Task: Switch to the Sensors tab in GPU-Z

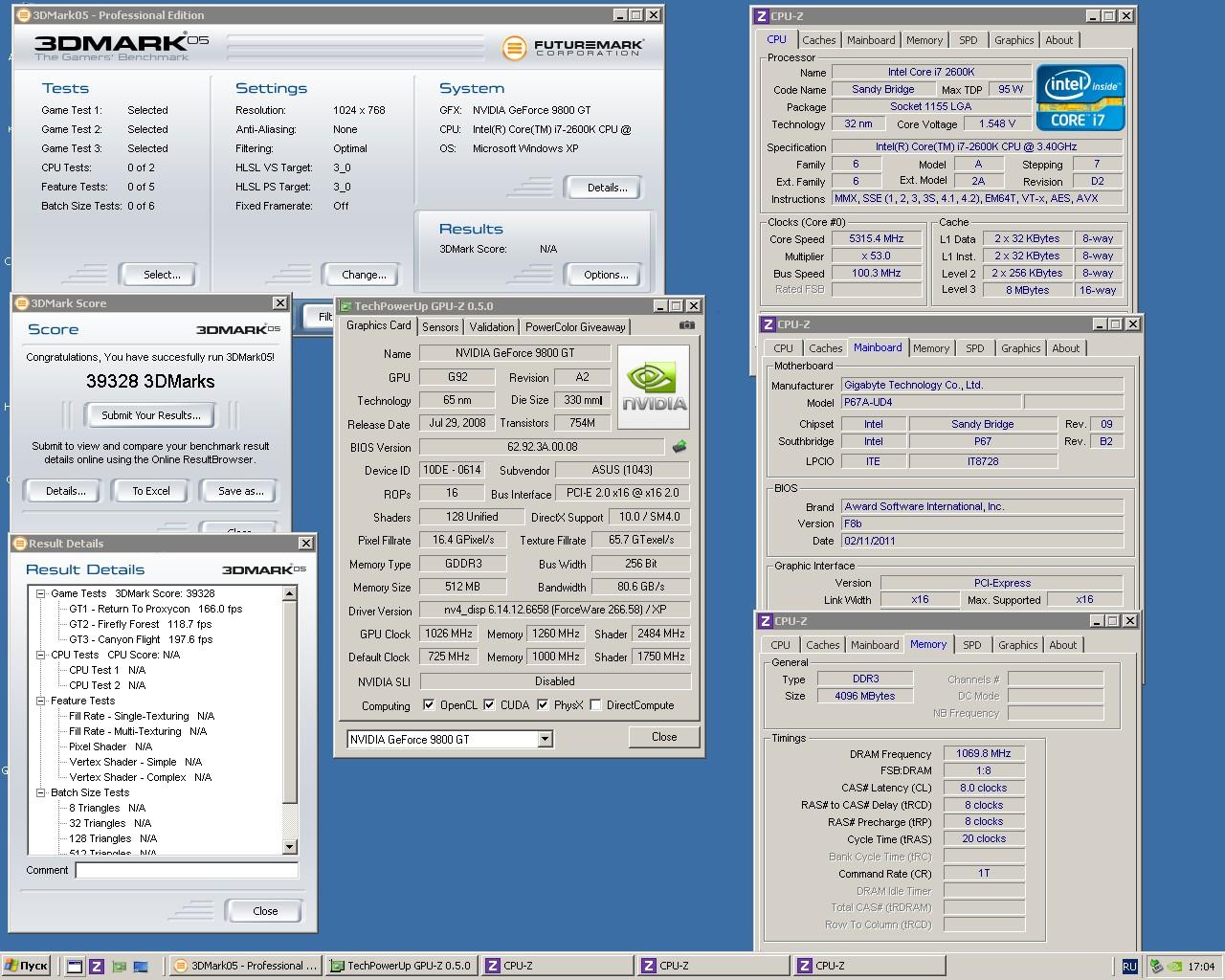Action: coord(440,327)
